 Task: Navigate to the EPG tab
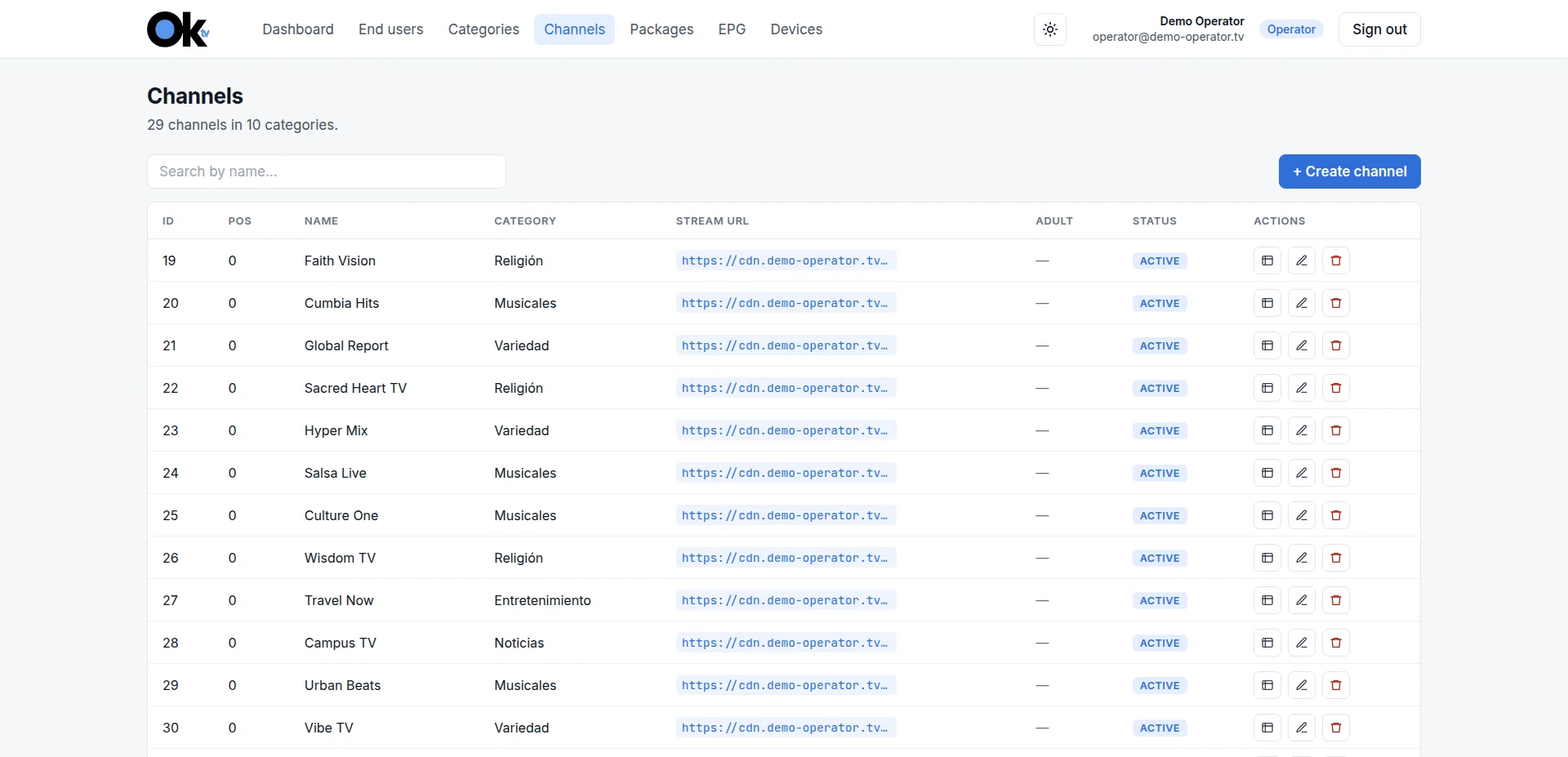732,29
